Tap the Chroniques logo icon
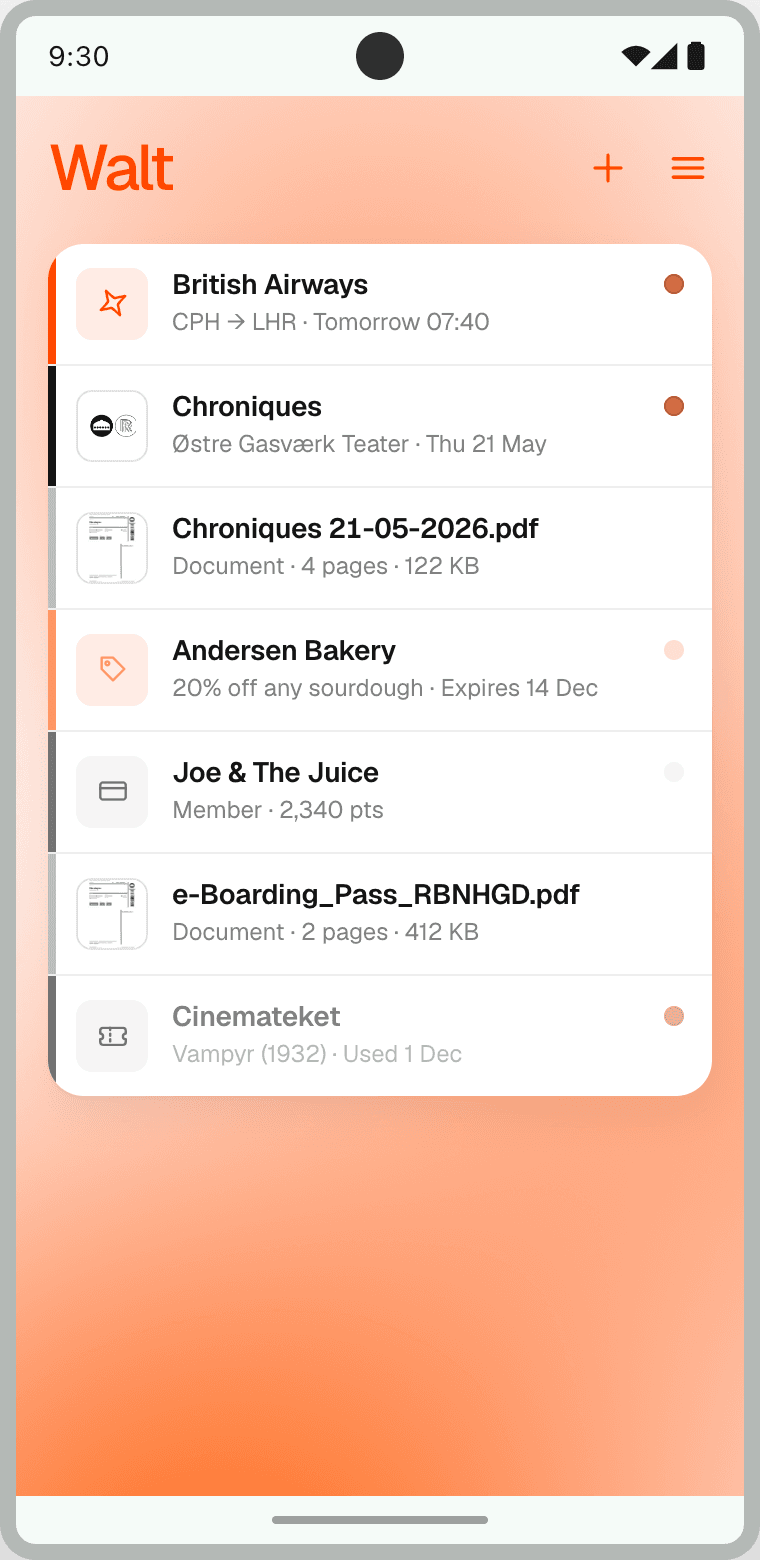 (112, 426)
